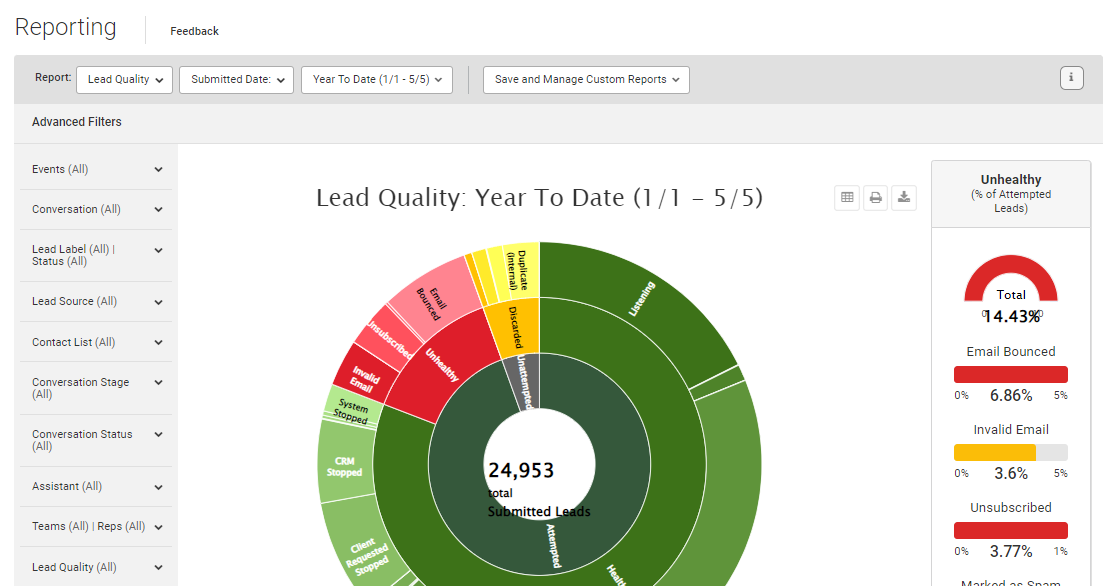This screenshot has width=1106, height=586.
Task: Select the Duplicate (Internal) chart segment
Action: pos(521,271)
